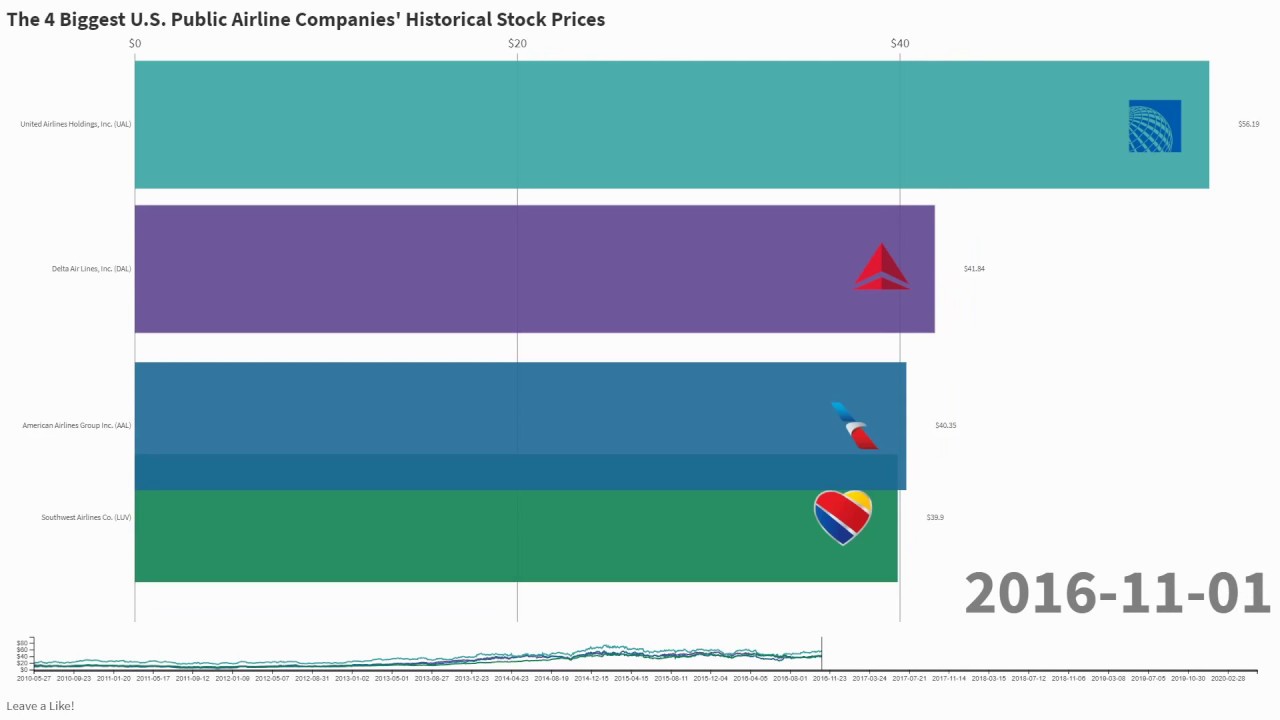
Task: Click the Southwest Airlines Co. (LUV) label
Action: (86, 517)
